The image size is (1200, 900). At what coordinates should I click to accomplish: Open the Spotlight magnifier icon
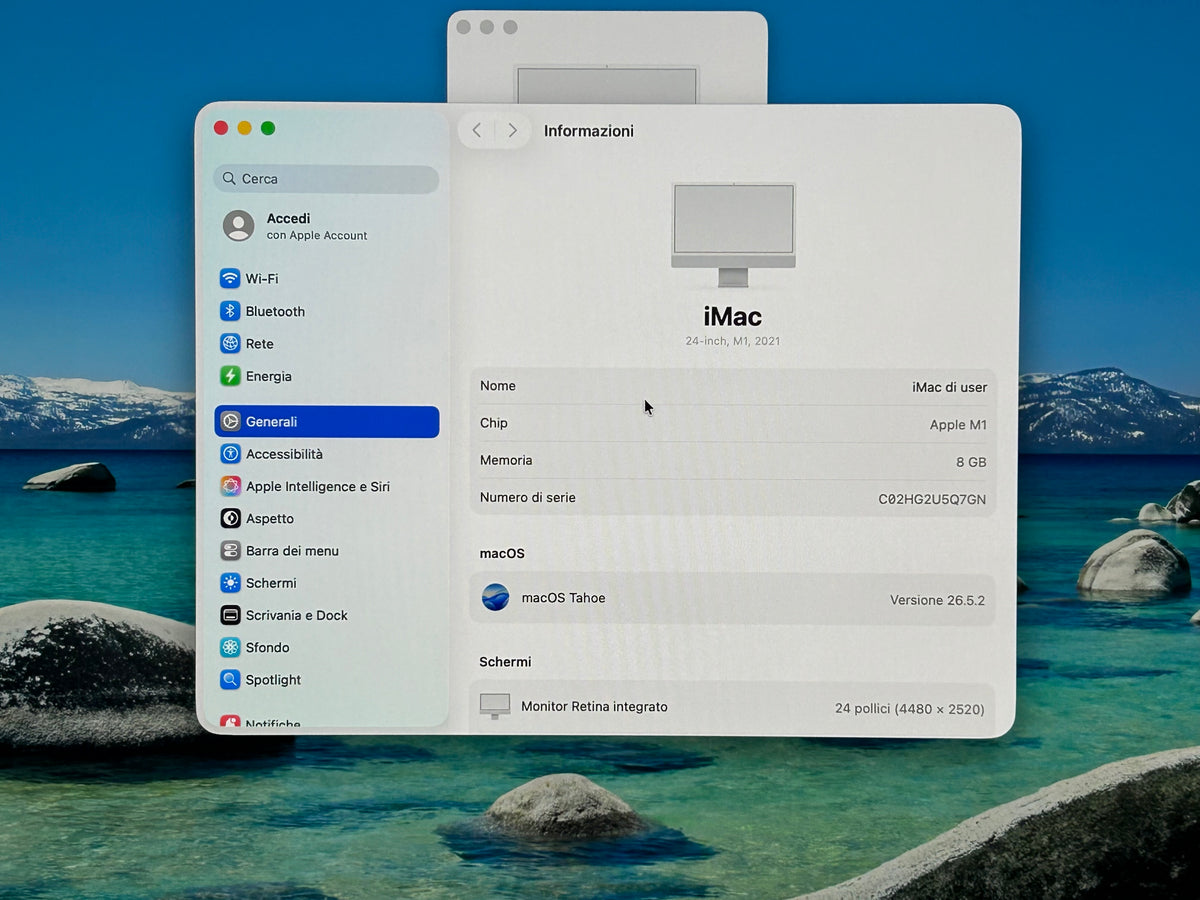[230, 680]
